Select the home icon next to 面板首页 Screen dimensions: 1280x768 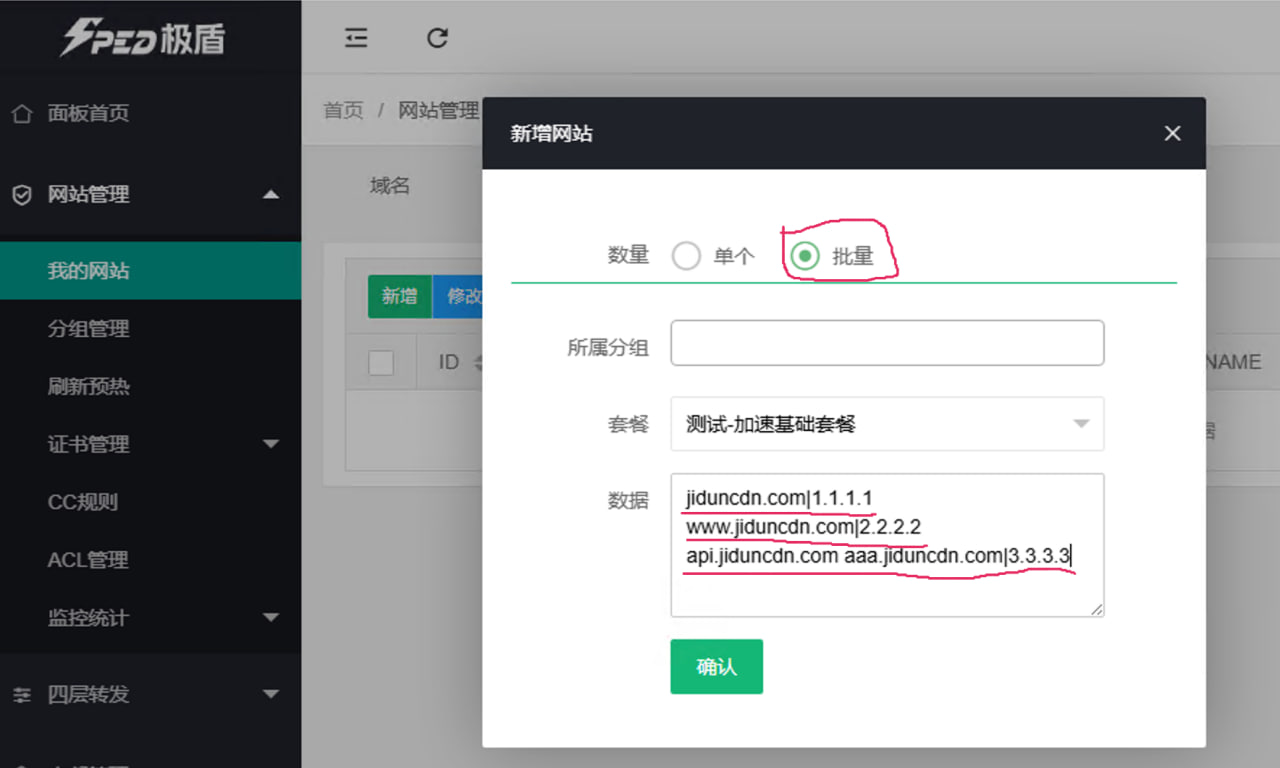point(22,113)
